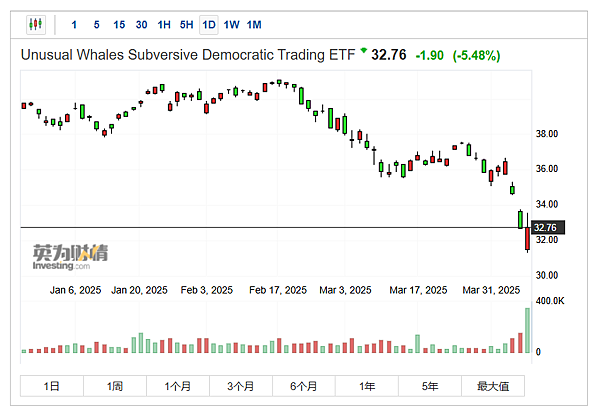This screenshot has height=415, width=600.
Task: Click the Mar 31, 2025 date label
Action: pyautogui.click(x=491, y=290)
